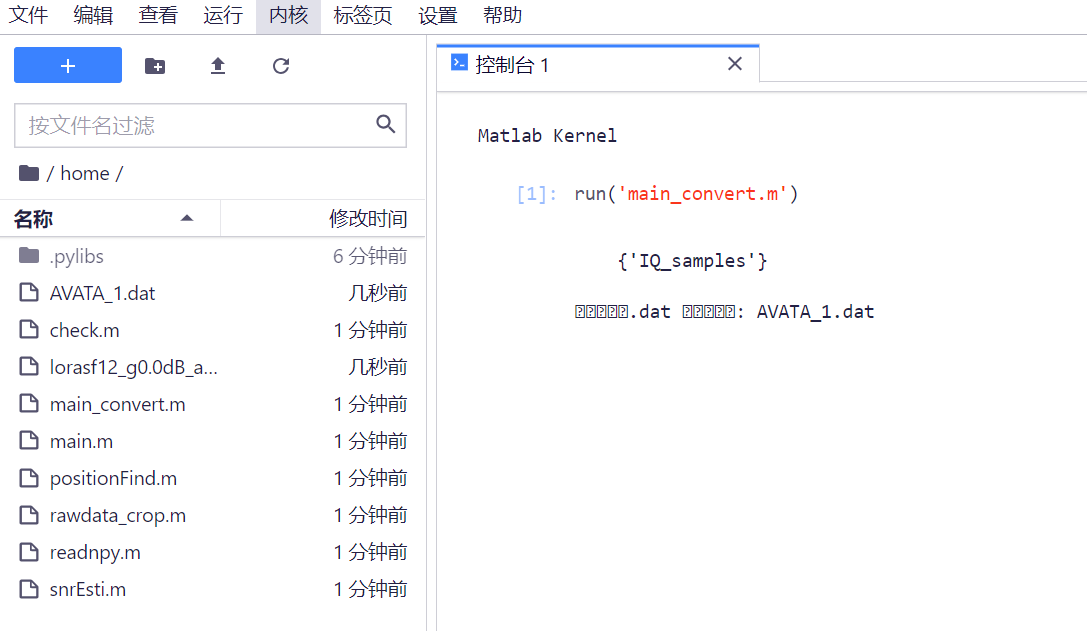Click the console icon on 控制台 1 tab
Image resolution: width=1087 pixels, height=631 pixels.
pyautogui.click(x=459, y=63)
